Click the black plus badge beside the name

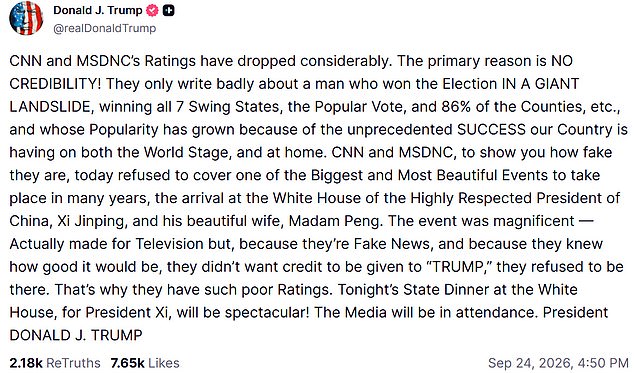pos(169,11)
